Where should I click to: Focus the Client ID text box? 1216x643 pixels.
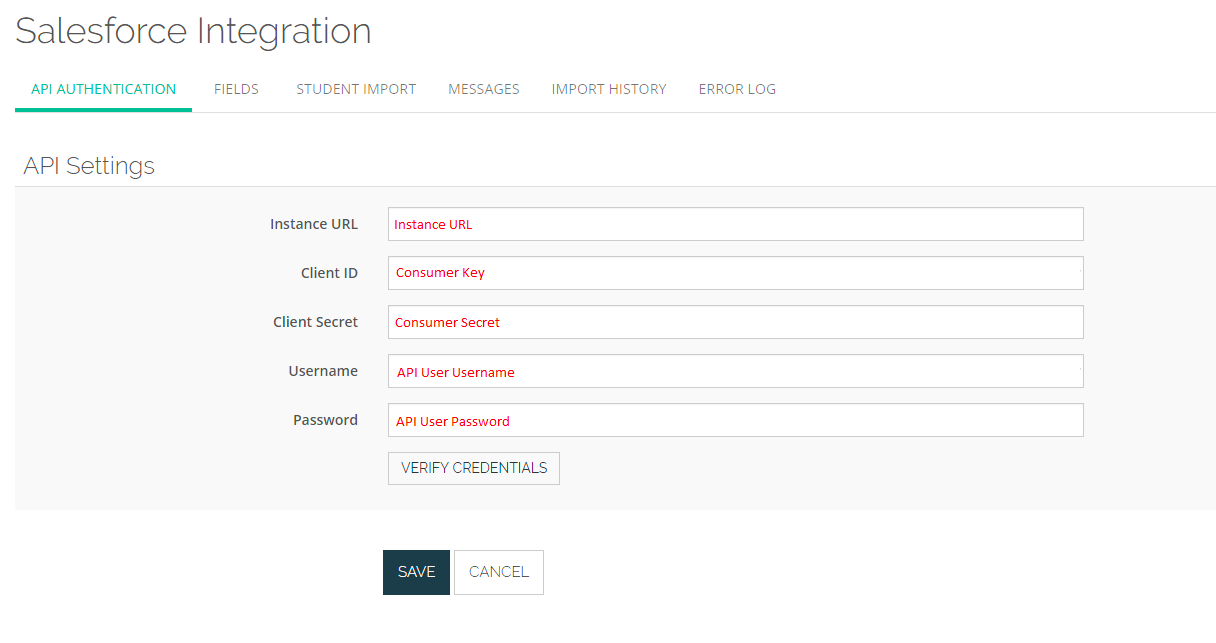click(735, 273)
